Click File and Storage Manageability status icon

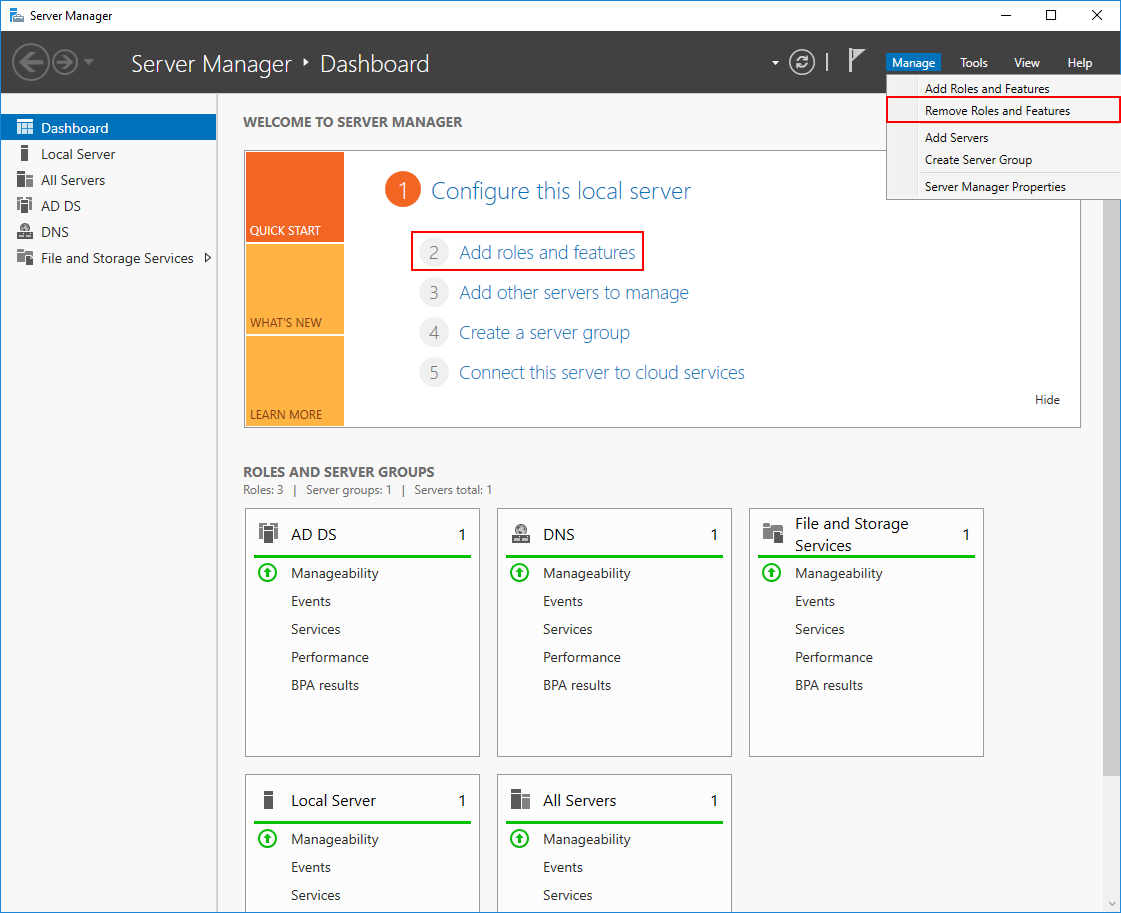771,573
